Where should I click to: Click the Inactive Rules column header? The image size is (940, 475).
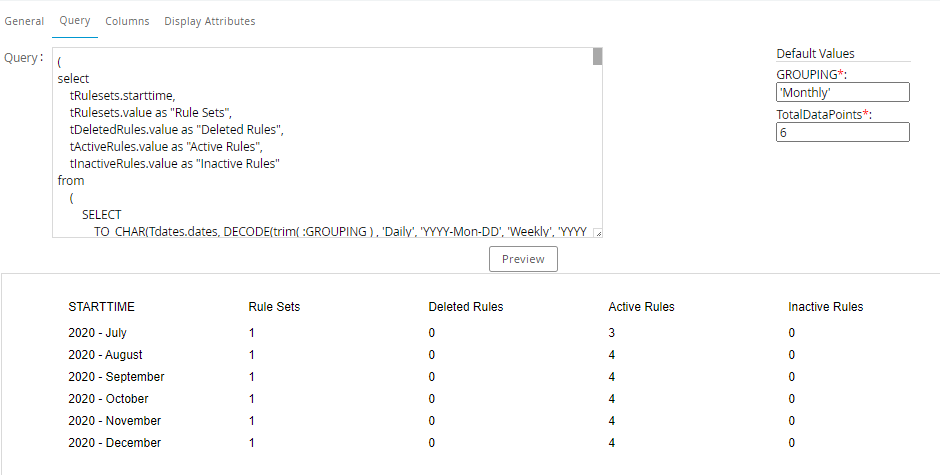pos(825,307)
